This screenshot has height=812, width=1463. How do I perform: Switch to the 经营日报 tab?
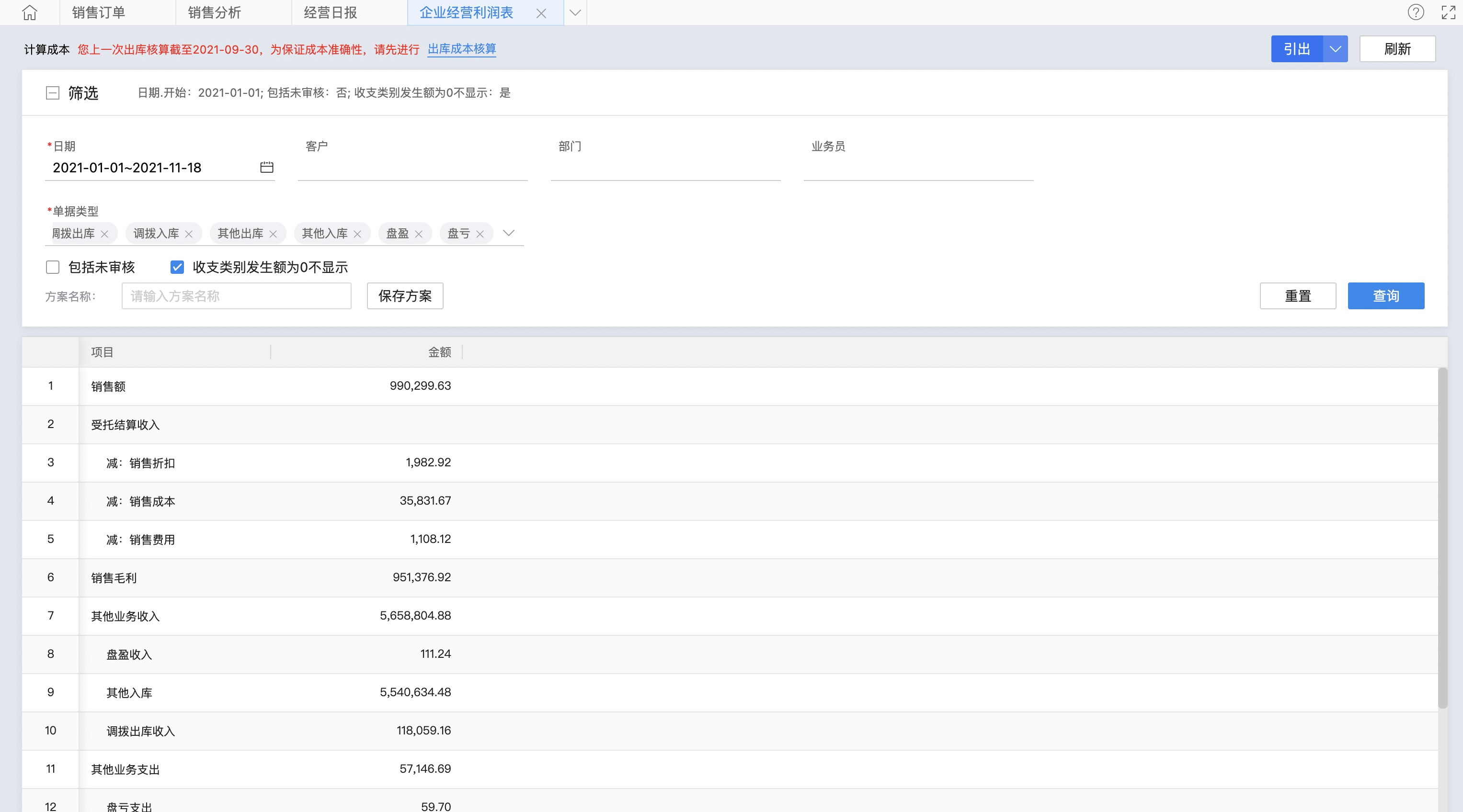coord(331,12)
